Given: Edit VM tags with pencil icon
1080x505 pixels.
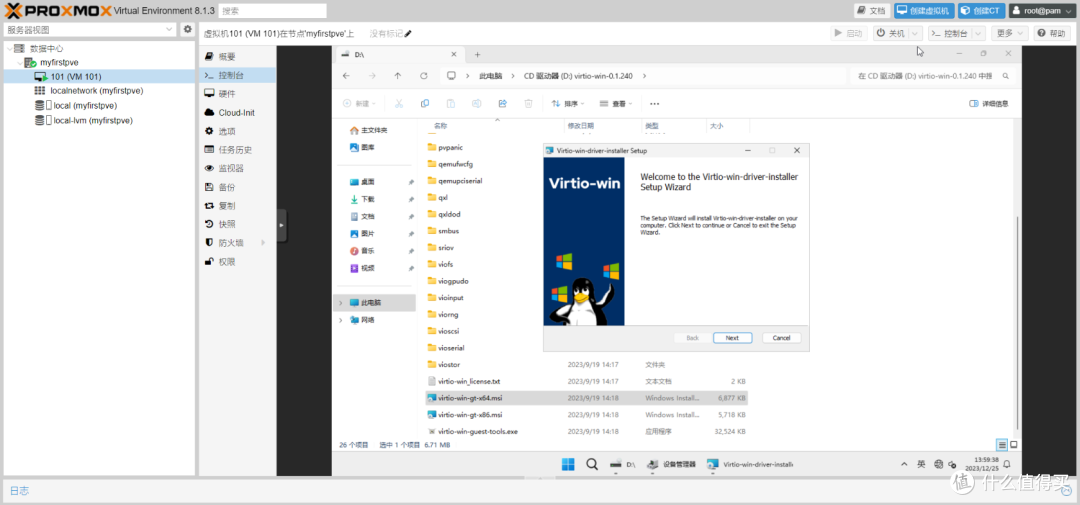Looking at the screenshot, I should (408, 33).
